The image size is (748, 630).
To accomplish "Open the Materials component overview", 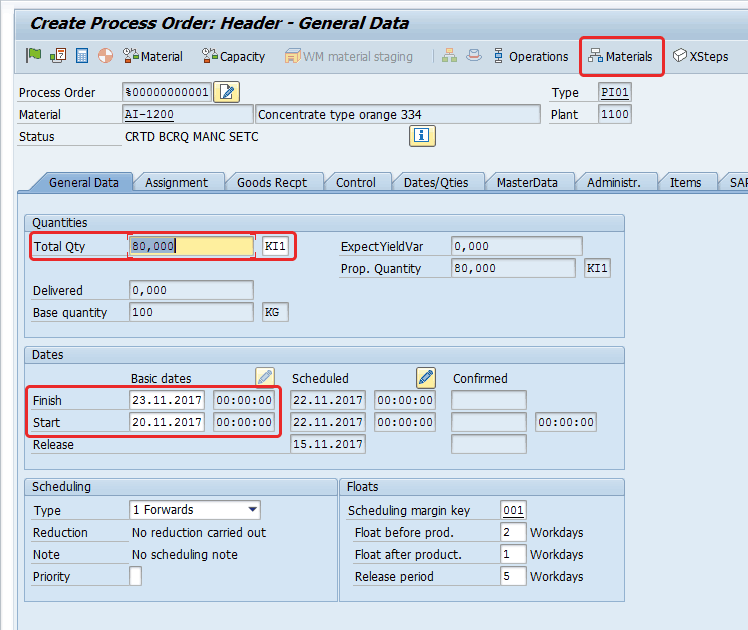I will click(621, 57).
